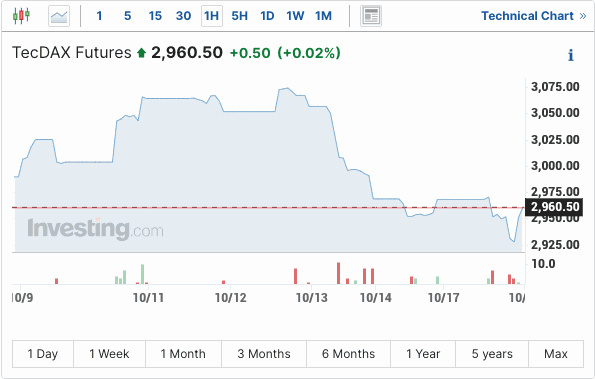
Task: Open the news overlay icon
Action: point(371,16)
